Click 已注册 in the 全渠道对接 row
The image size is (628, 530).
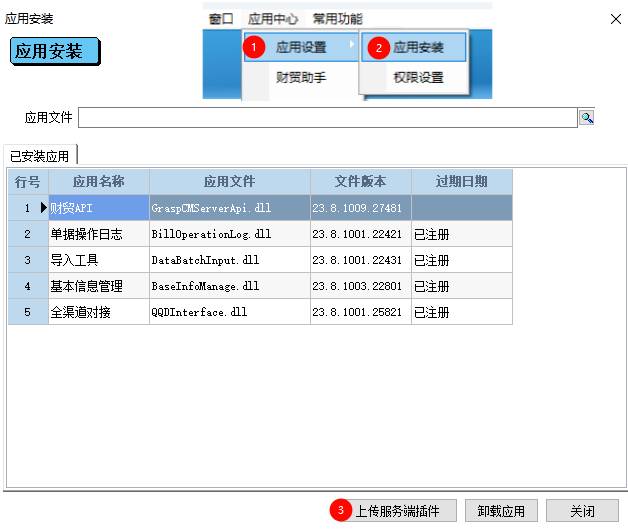pos(462,312)
